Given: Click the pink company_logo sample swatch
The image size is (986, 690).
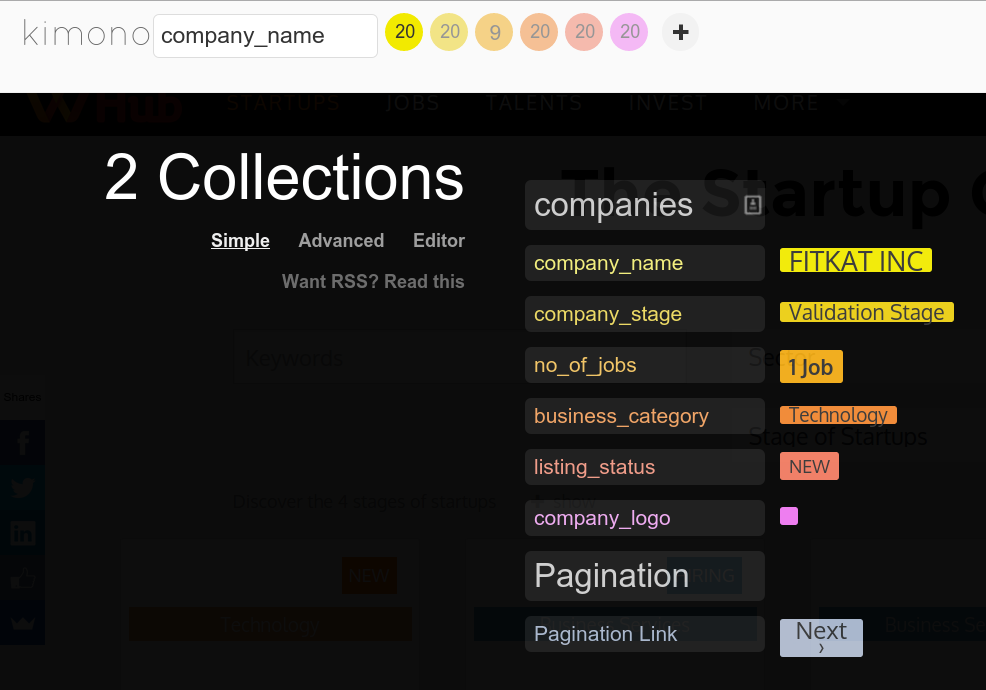Looking at the screenshot, I should (x=789, y=516).
